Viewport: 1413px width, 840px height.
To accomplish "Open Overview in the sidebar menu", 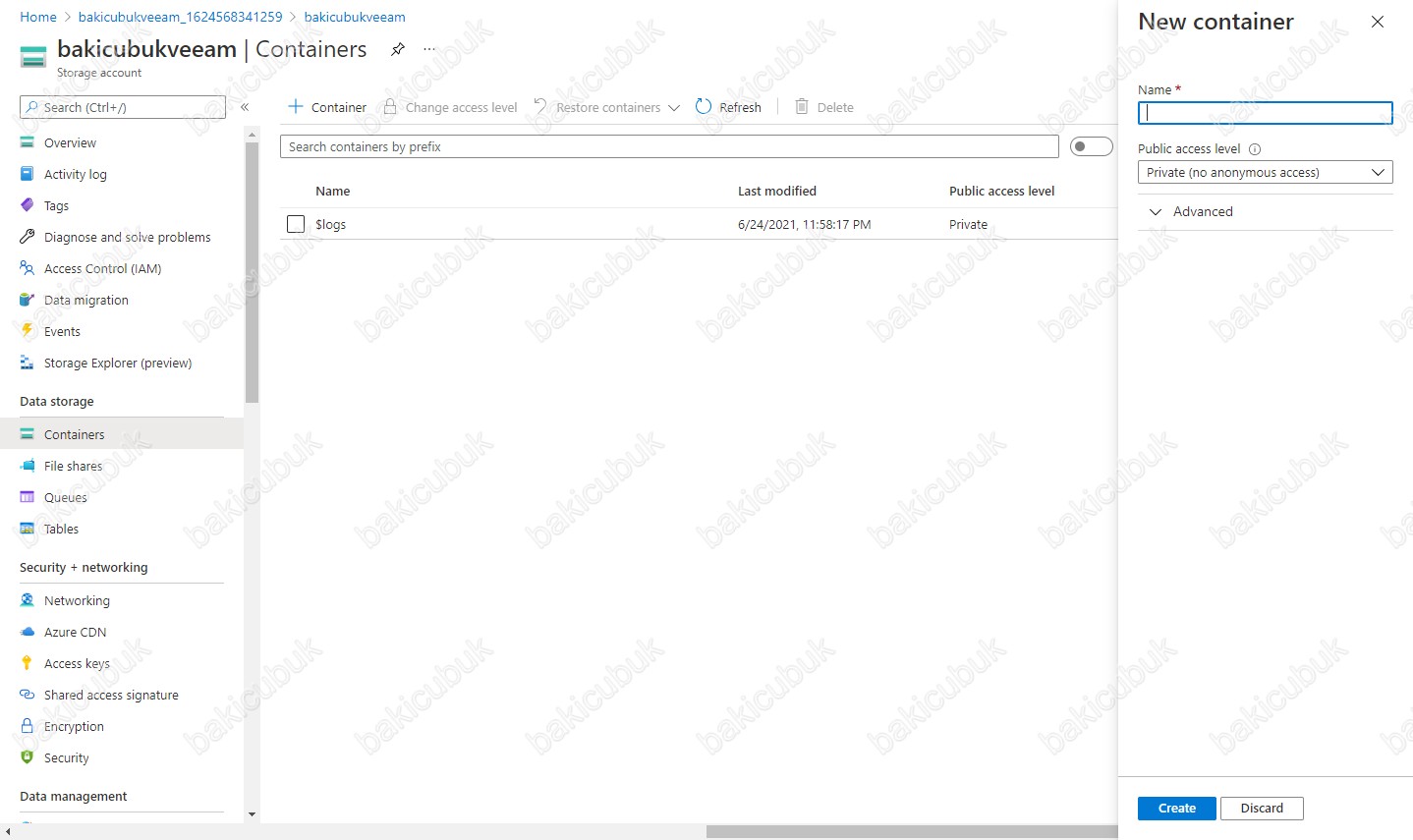I will tap(70, 142).
